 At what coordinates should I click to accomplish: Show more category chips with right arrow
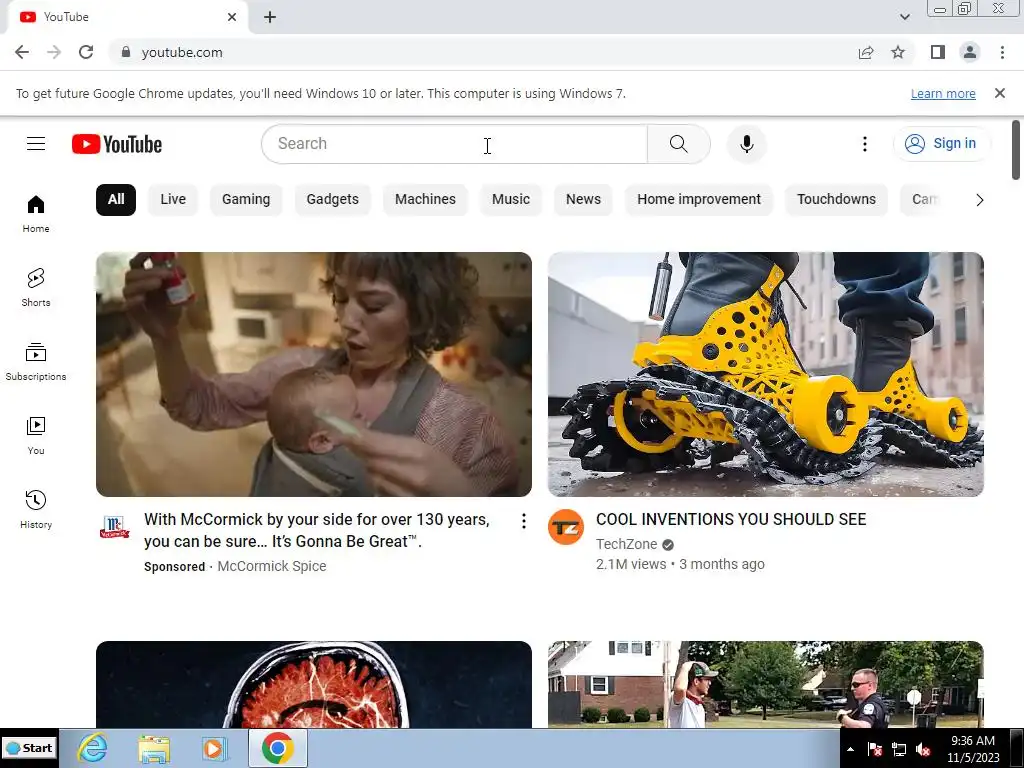click(979, 200)
